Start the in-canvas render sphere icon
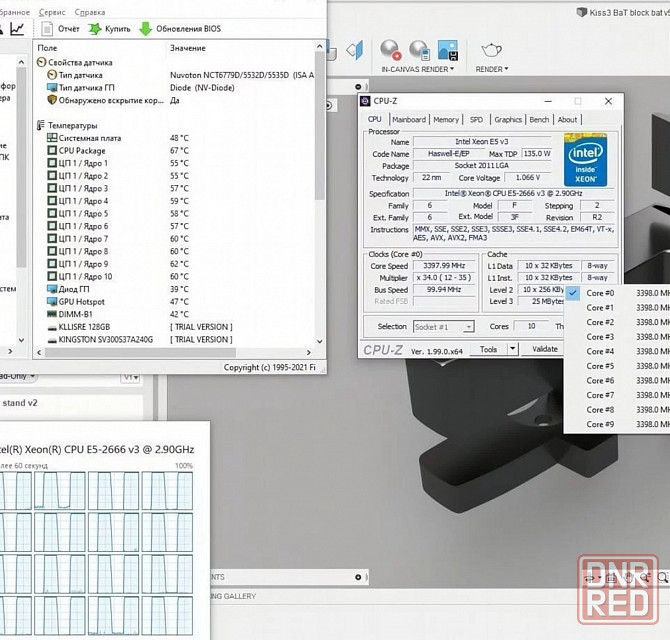The image size is (670, 640). pyautogui.click(x=390, y=49)
